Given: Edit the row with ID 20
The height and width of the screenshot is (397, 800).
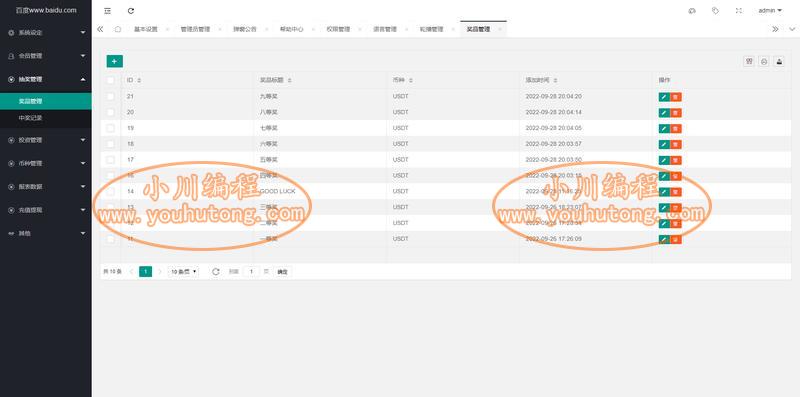Looking at the screenshot, I should click(664, 113).
